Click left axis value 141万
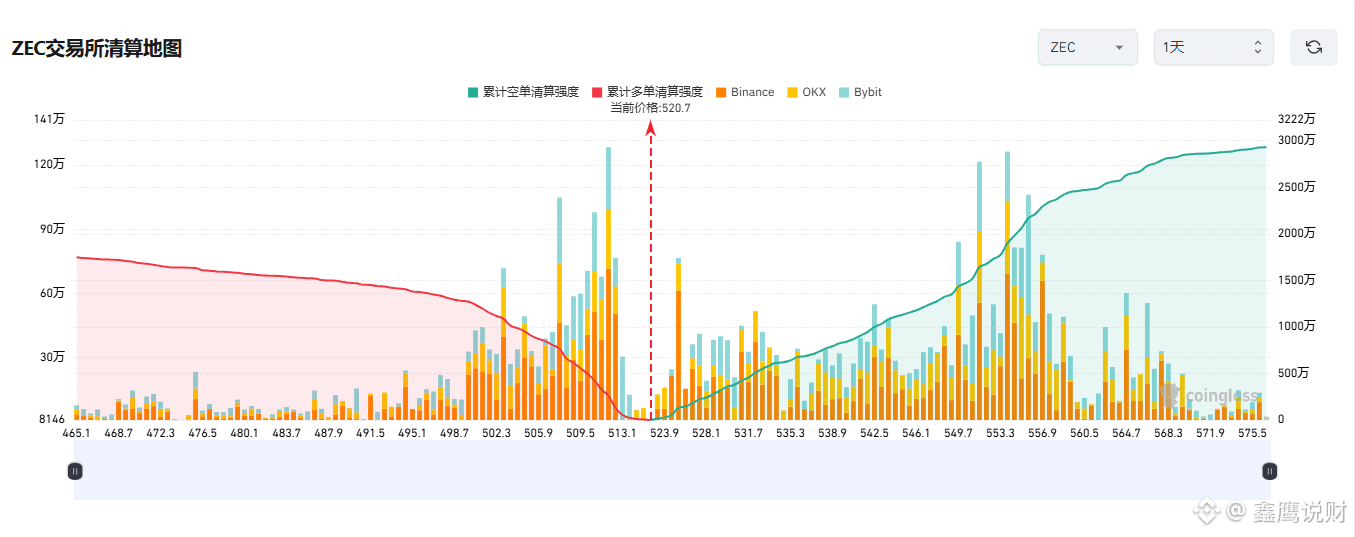This screenshot has width=1355, height=537. click(x=49, y=119)
